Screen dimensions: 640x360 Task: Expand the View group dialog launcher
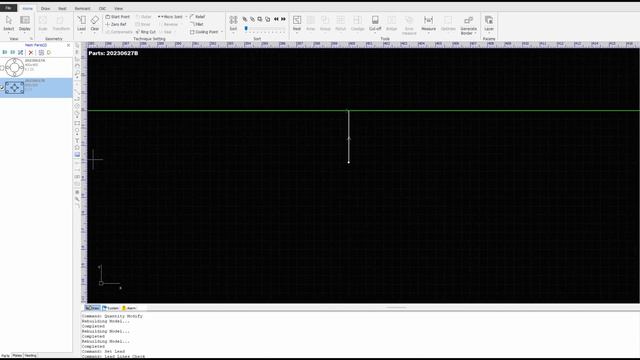31,39
